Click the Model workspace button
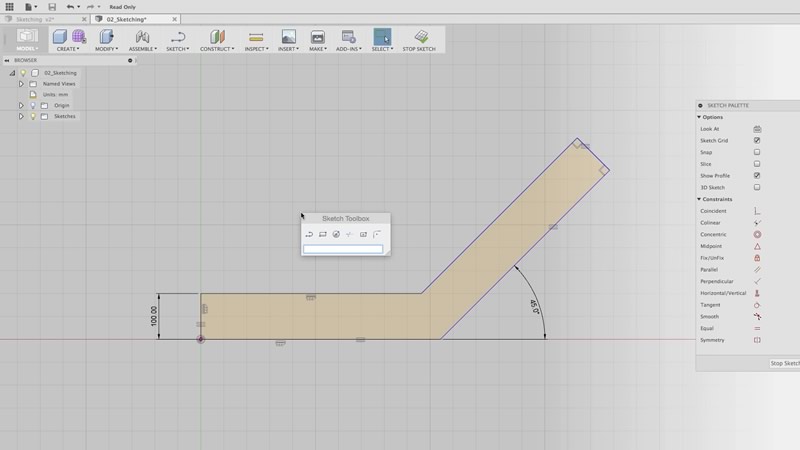The width and height of the screenshot is (800, 450). (27, 40)
